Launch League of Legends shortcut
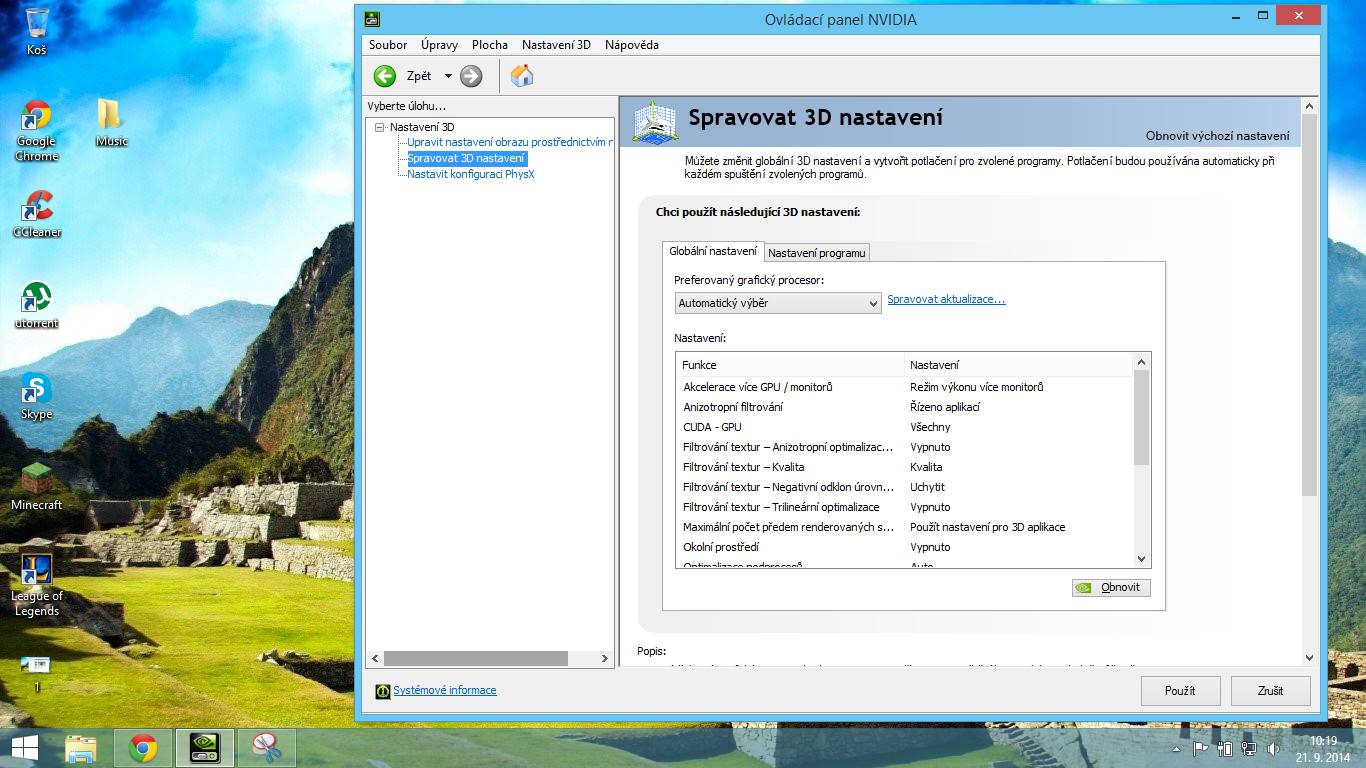The image size is (1366, 768). tap(37, 585)
